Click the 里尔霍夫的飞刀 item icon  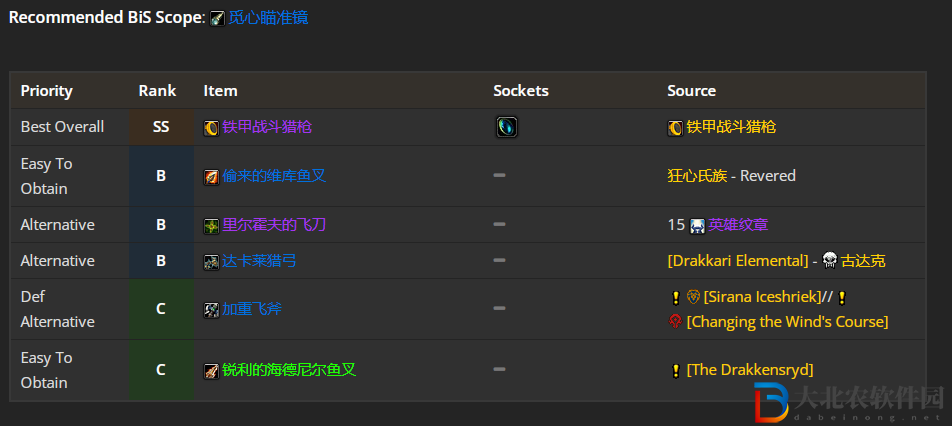tap(211, 226)
